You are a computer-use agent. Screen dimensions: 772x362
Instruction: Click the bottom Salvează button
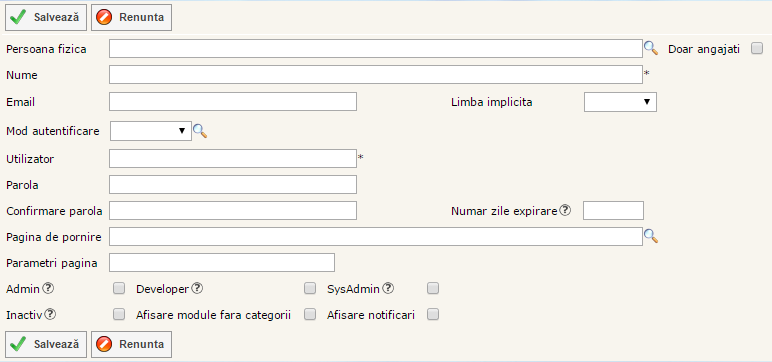[46, 344]
